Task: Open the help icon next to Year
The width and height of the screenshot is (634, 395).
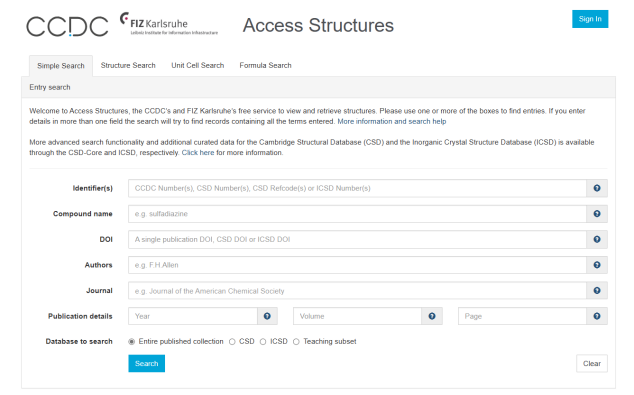Action: (267, 316)
